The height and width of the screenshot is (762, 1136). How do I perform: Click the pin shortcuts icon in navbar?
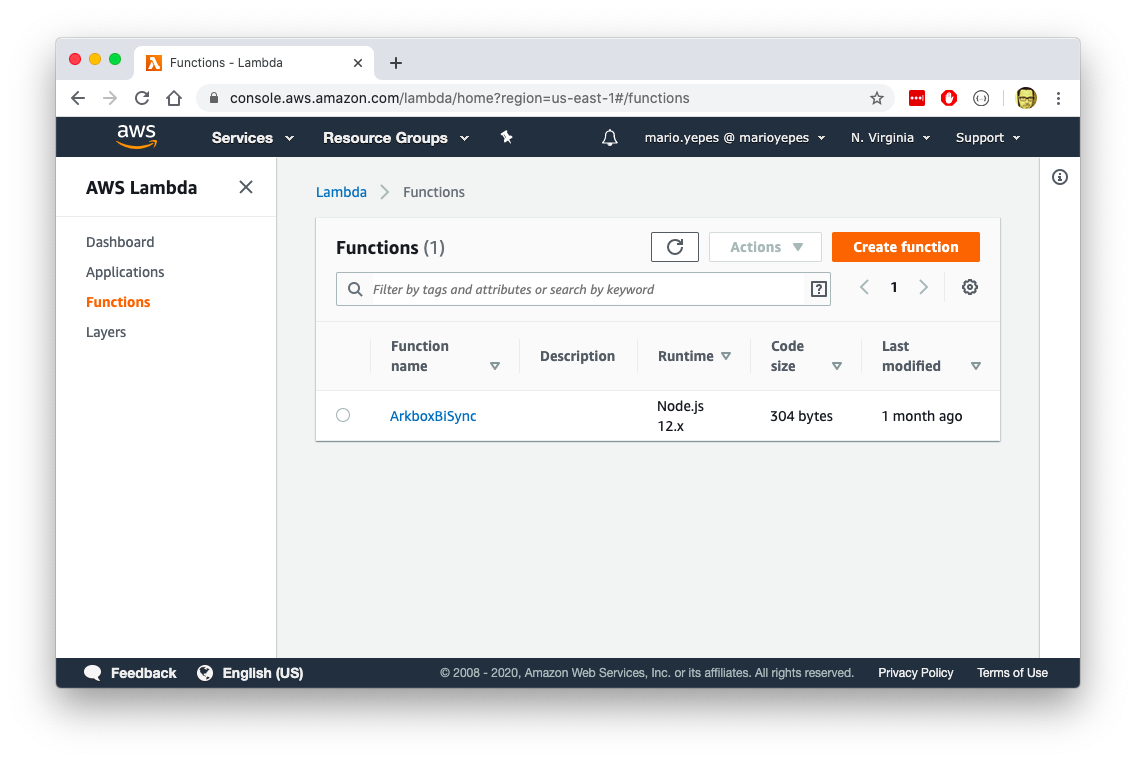(506, 137)
